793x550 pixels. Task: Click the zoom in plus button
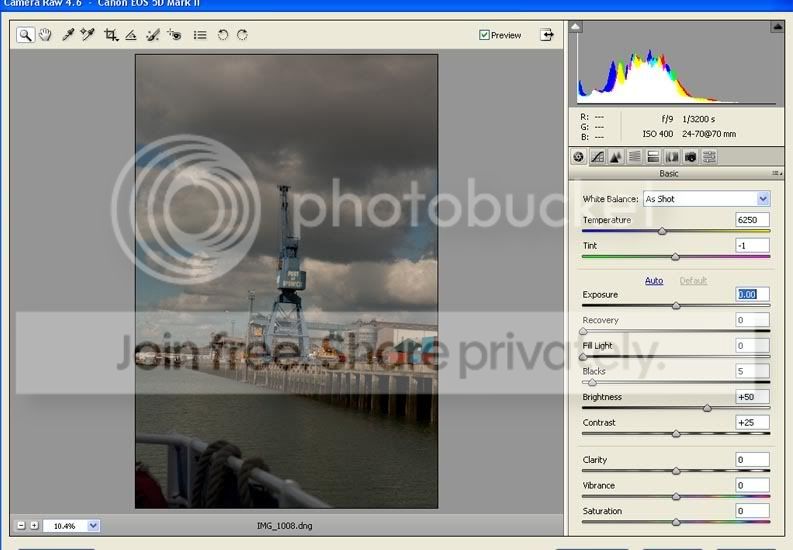(x=33, y=525)
